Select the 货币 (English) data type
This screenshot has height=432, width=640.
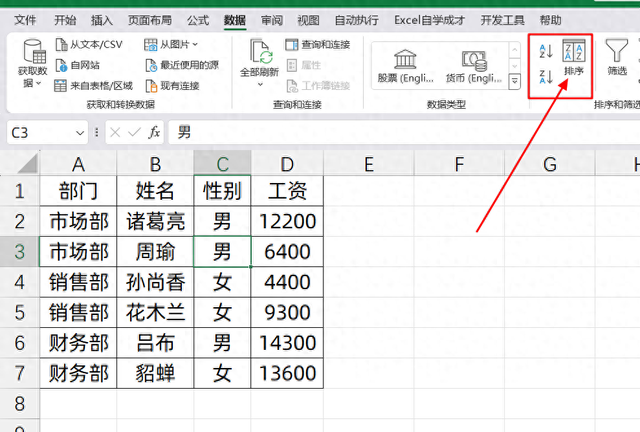coord(473,66)
